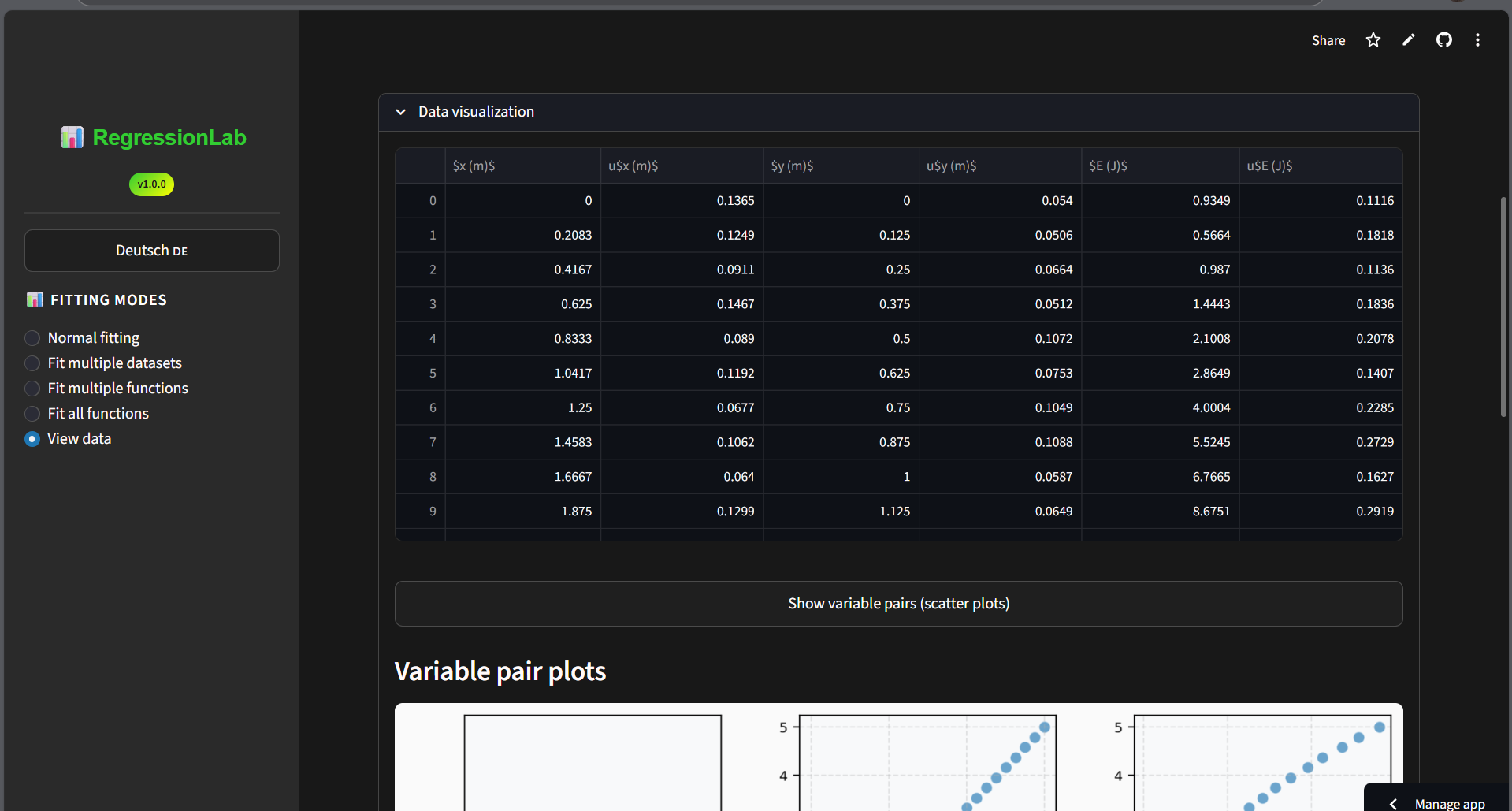Click the RegressionLab title
The image size is (1512, 811).
[x=169, y=137]
